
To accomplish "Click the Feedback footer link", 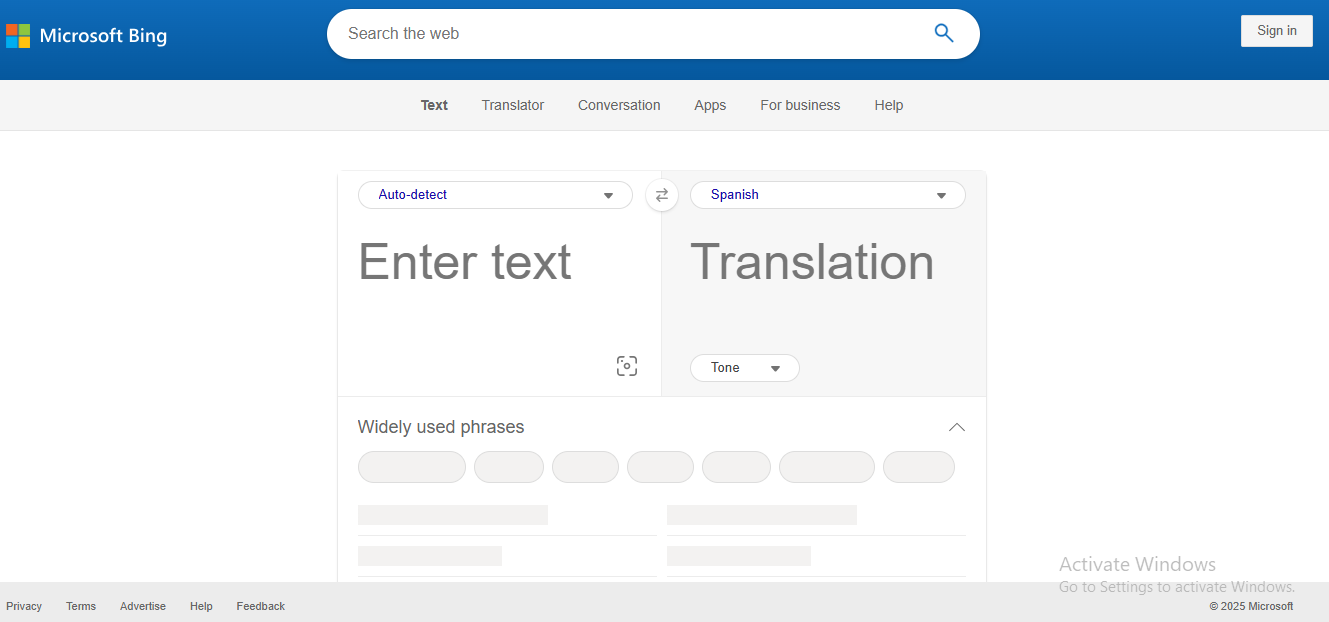I will click(260, 606).
